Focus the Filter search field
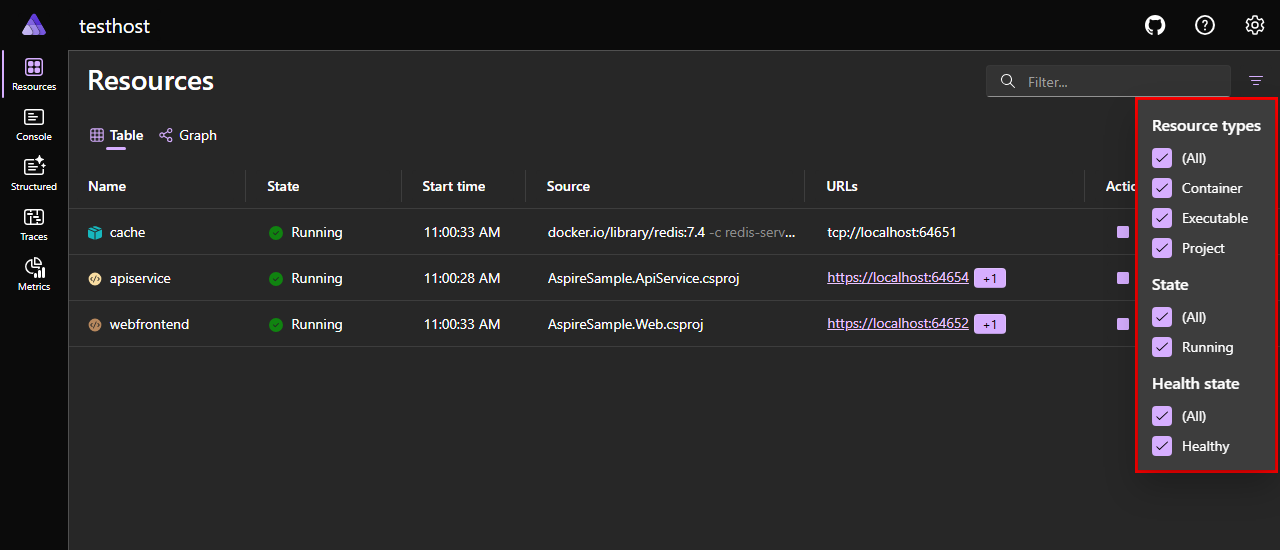The width and height of the screenshot is (1280, 550). pos(1109,81)
